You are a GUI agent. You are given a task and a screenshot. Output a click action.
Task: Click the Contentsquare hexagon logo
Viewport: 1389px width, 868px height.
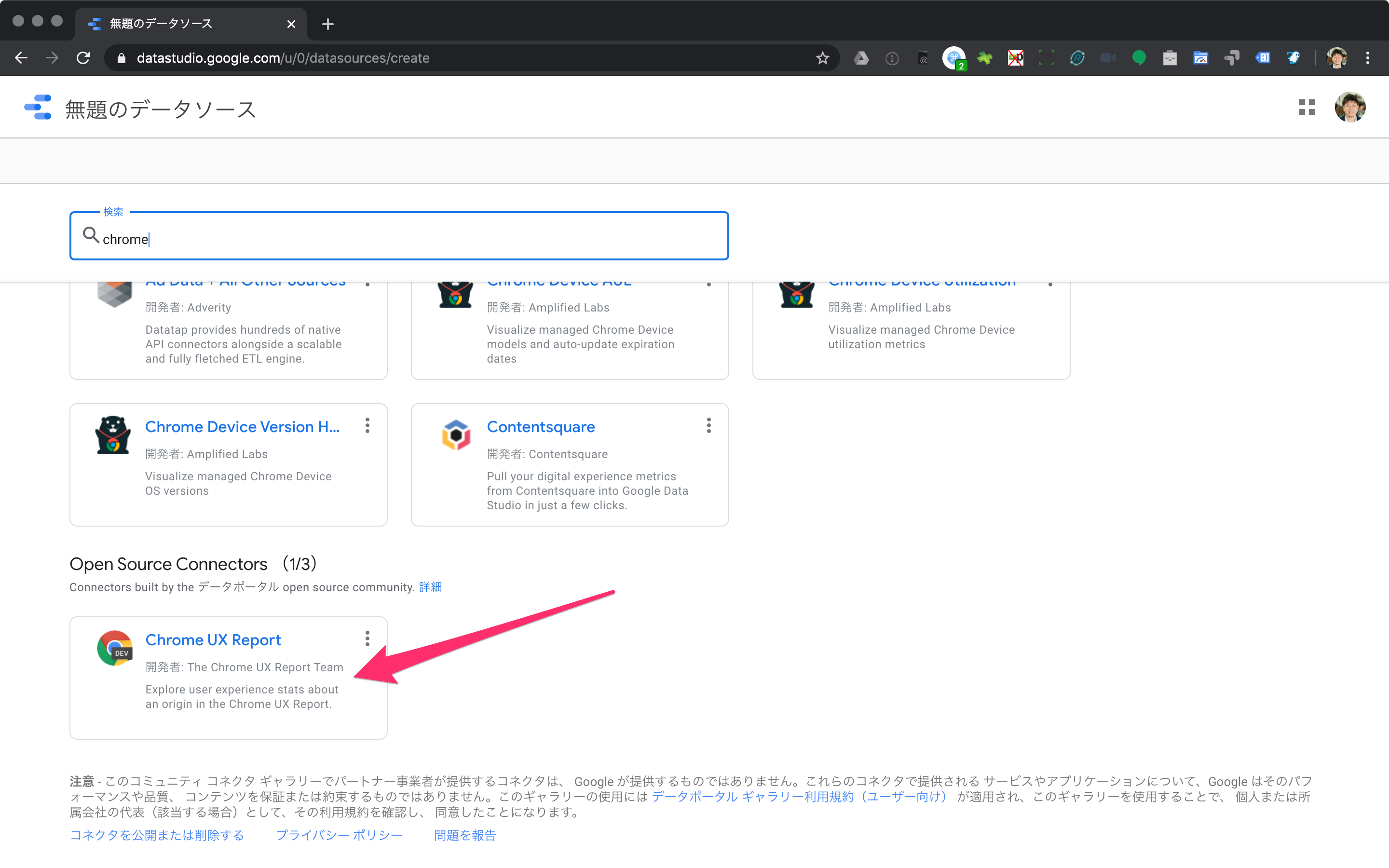(456, 434)
